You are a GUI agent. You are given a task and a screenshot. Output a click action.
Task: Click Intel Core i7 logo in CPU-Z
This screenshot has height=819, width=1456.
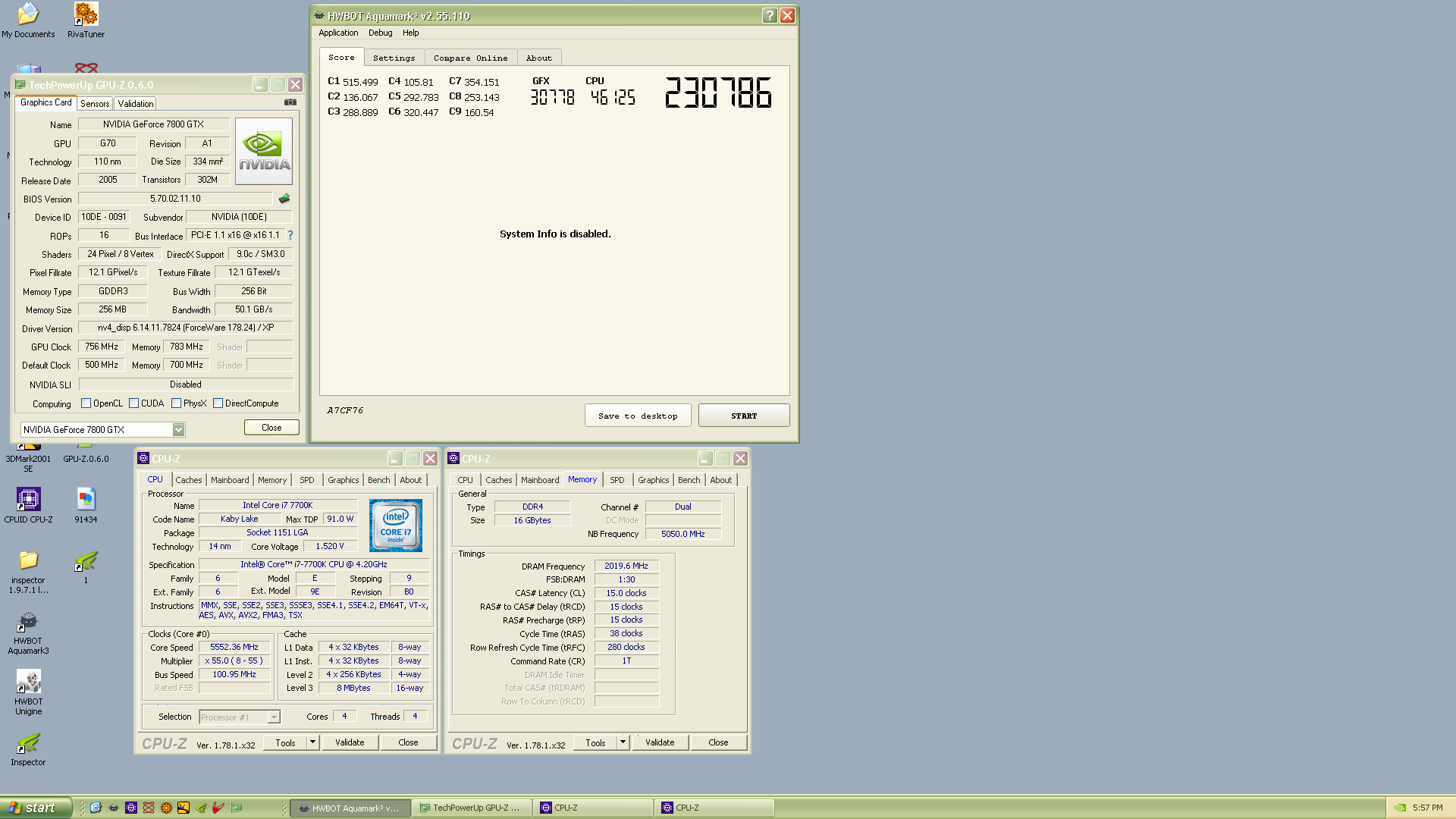[396, 526]
